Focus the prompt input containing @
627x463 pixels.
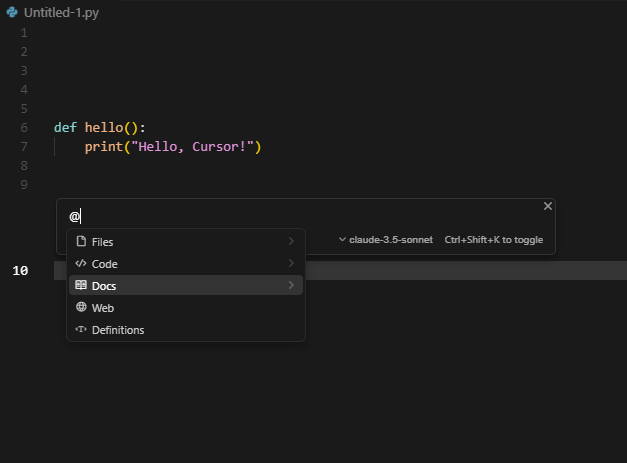300,216
